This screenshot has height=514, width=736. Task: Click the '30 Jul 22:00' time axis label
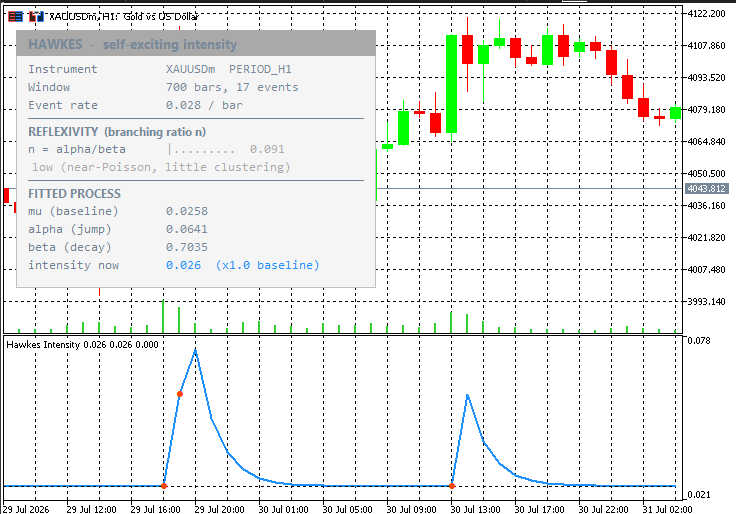pyautogui.click(x=603, y=509)
